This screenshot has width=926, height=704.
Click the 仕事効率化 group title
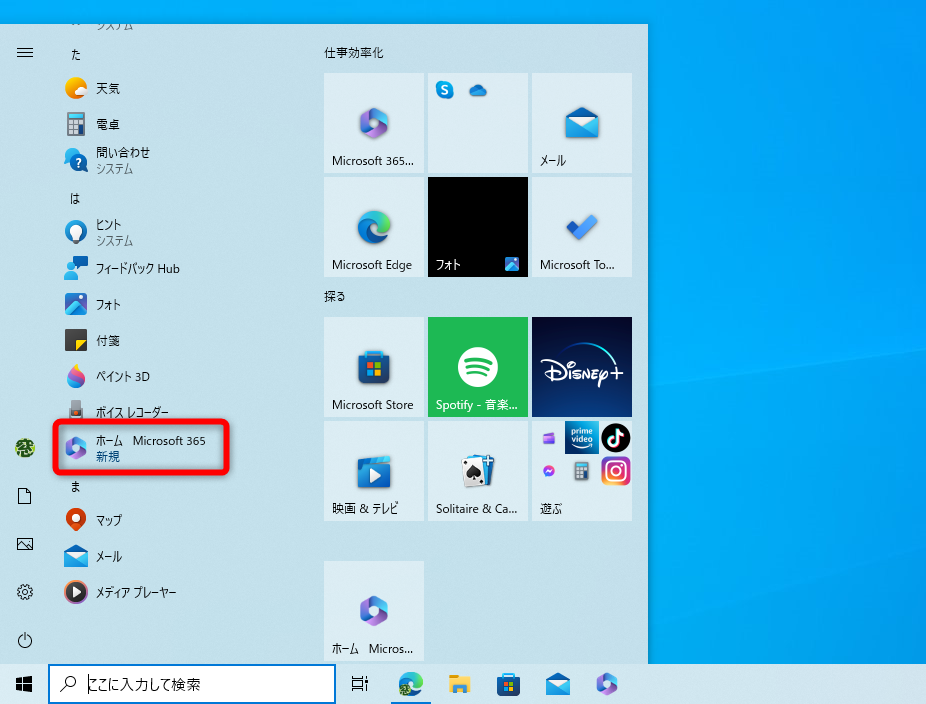pyautogui.click(x=354, y=53)
